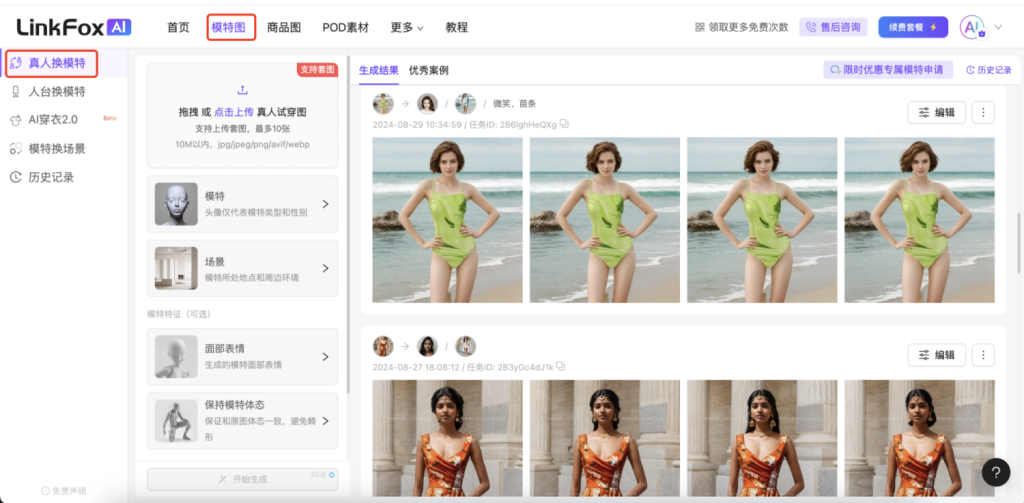Click the settings panel scrollbar
1024x503 pixels.
(348, 227)
